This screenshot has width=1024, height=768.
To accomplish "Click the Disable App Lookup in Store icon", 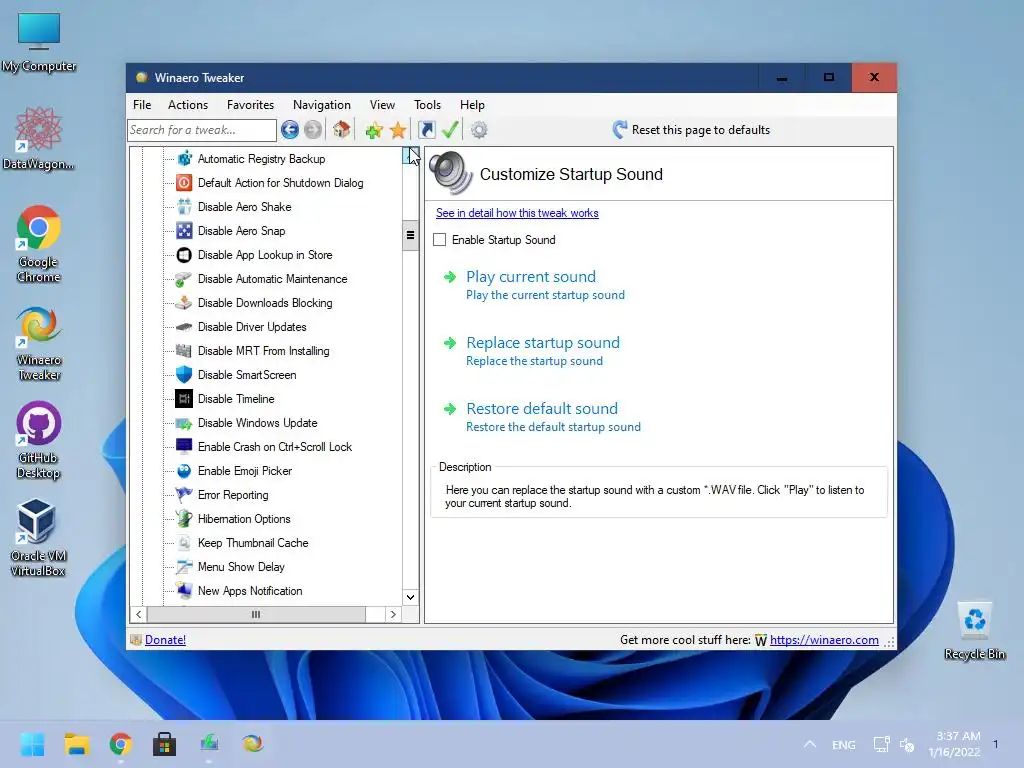I will (184, 255).
